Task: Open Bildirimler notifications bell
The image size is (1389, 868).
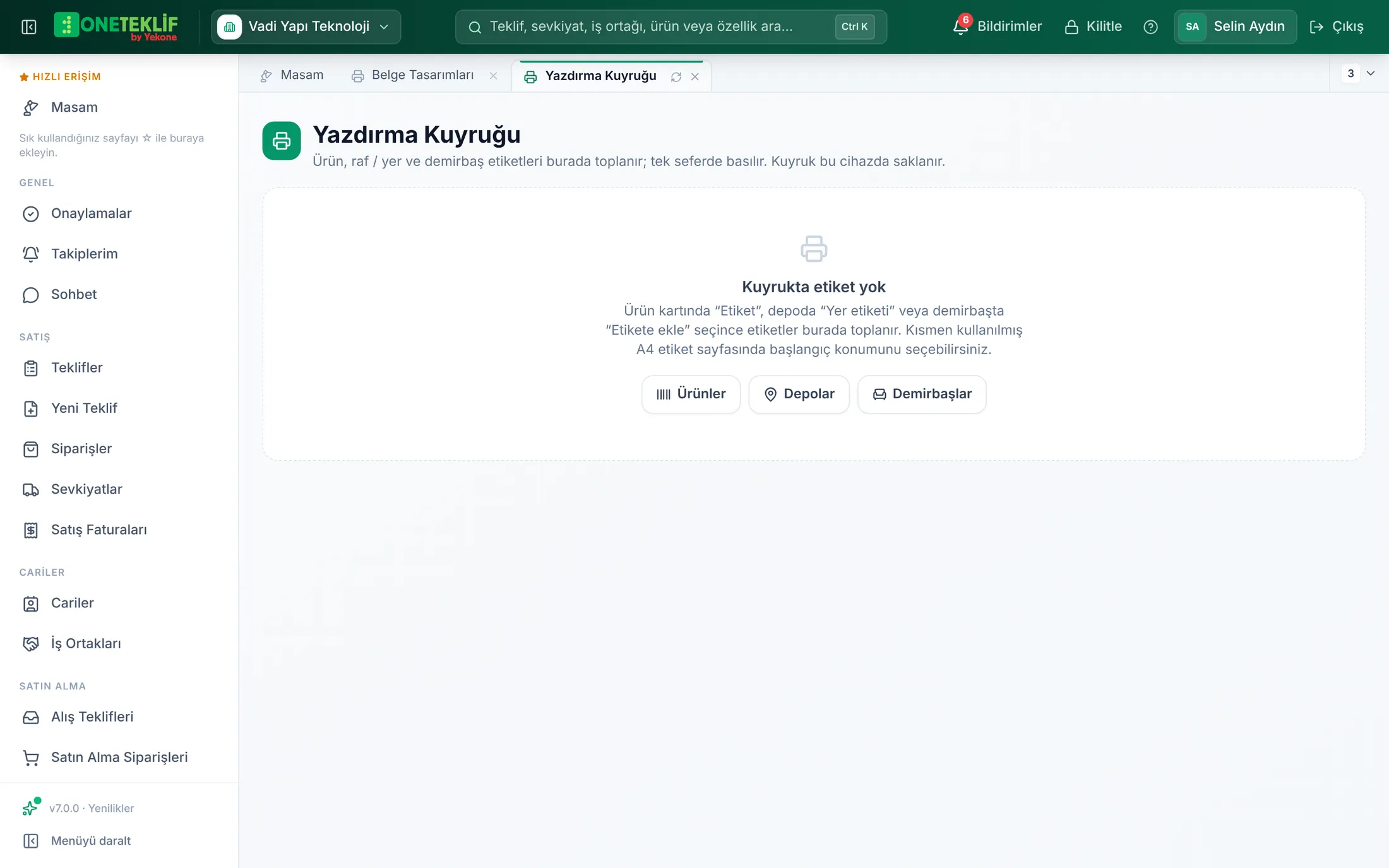Action: pos(997,27)
